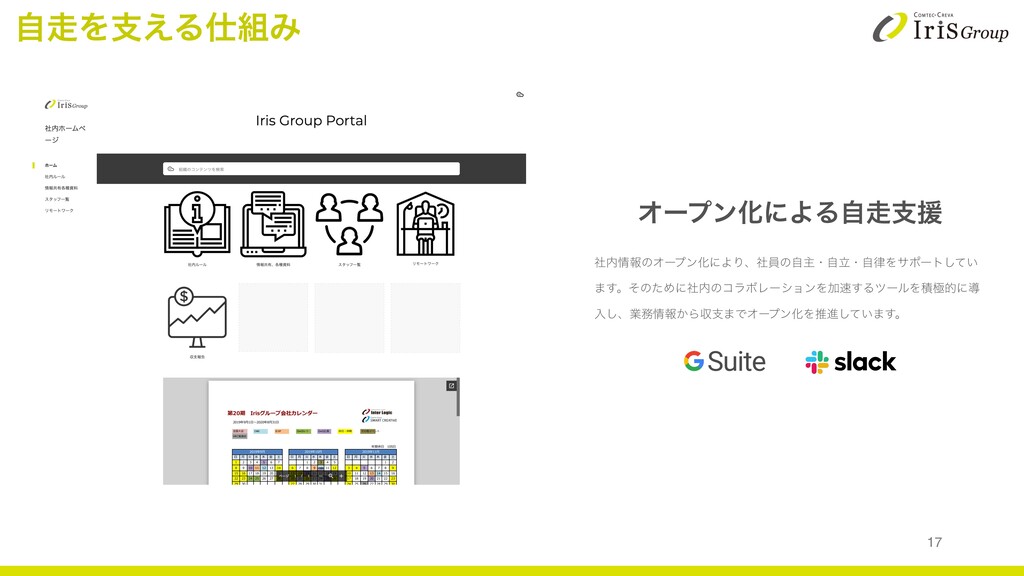Open the スタッフ一覧 people network icon

349,223
